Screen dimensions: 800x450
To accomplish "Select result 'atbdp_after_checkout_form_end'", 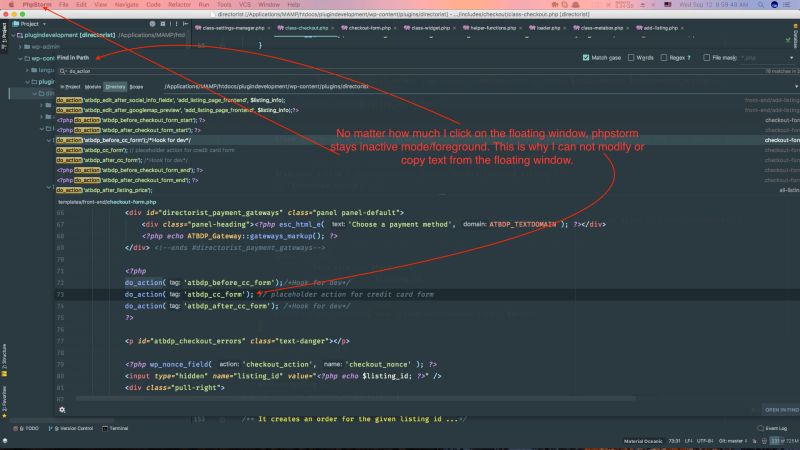I will [428, 180].
